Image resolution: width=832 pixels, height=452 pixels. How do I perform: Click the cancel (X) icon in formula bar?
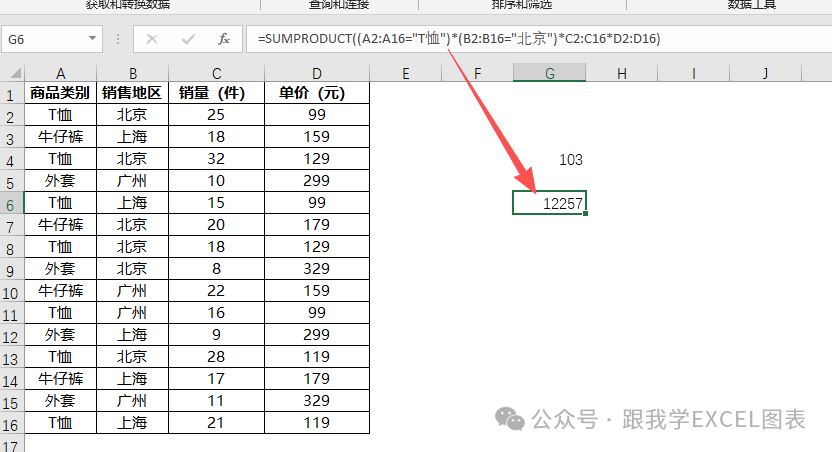coord(152,39)
